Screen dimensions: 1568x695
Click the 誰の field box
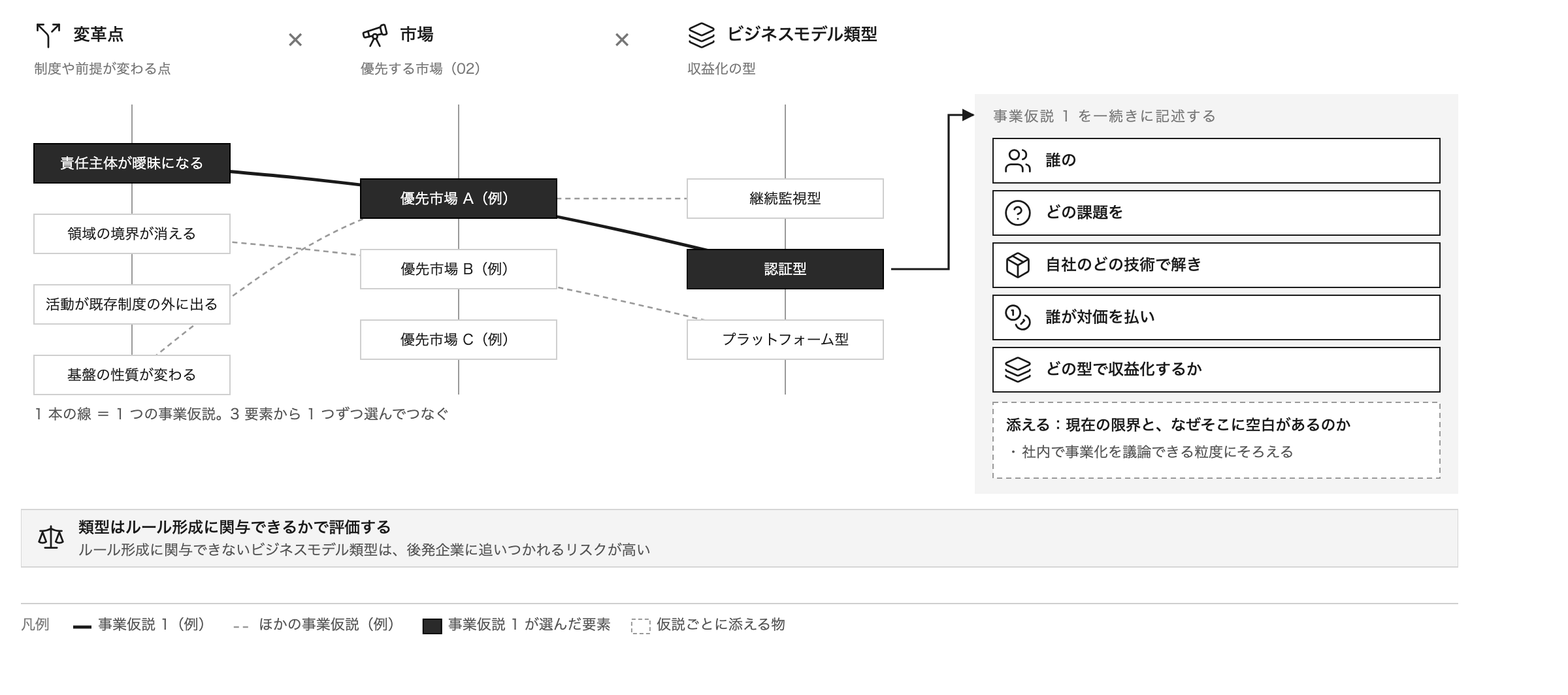[x=1217, y=161]
